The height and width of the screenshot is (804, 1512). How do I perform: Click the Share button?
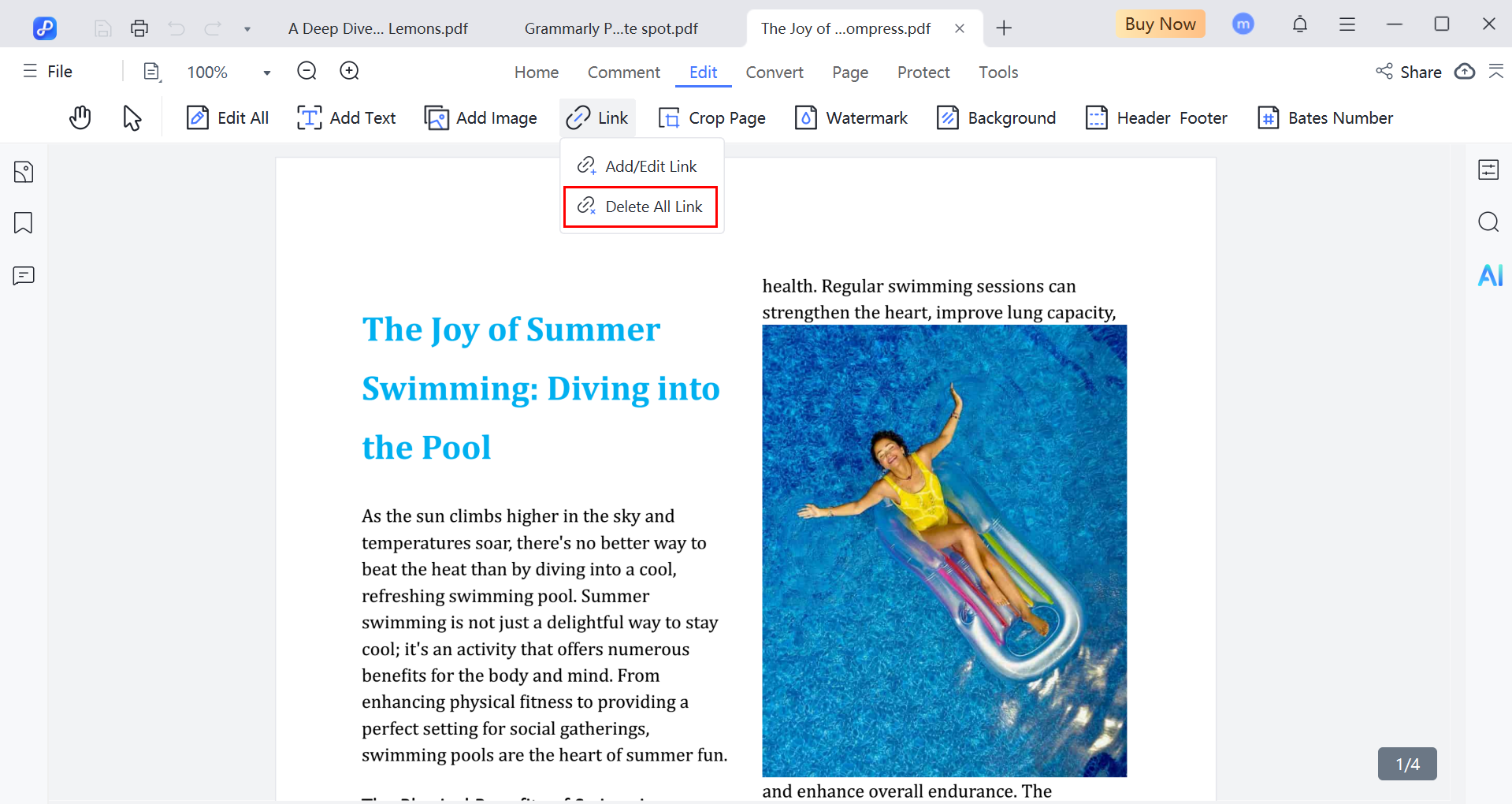click(x=1409, y=72)
